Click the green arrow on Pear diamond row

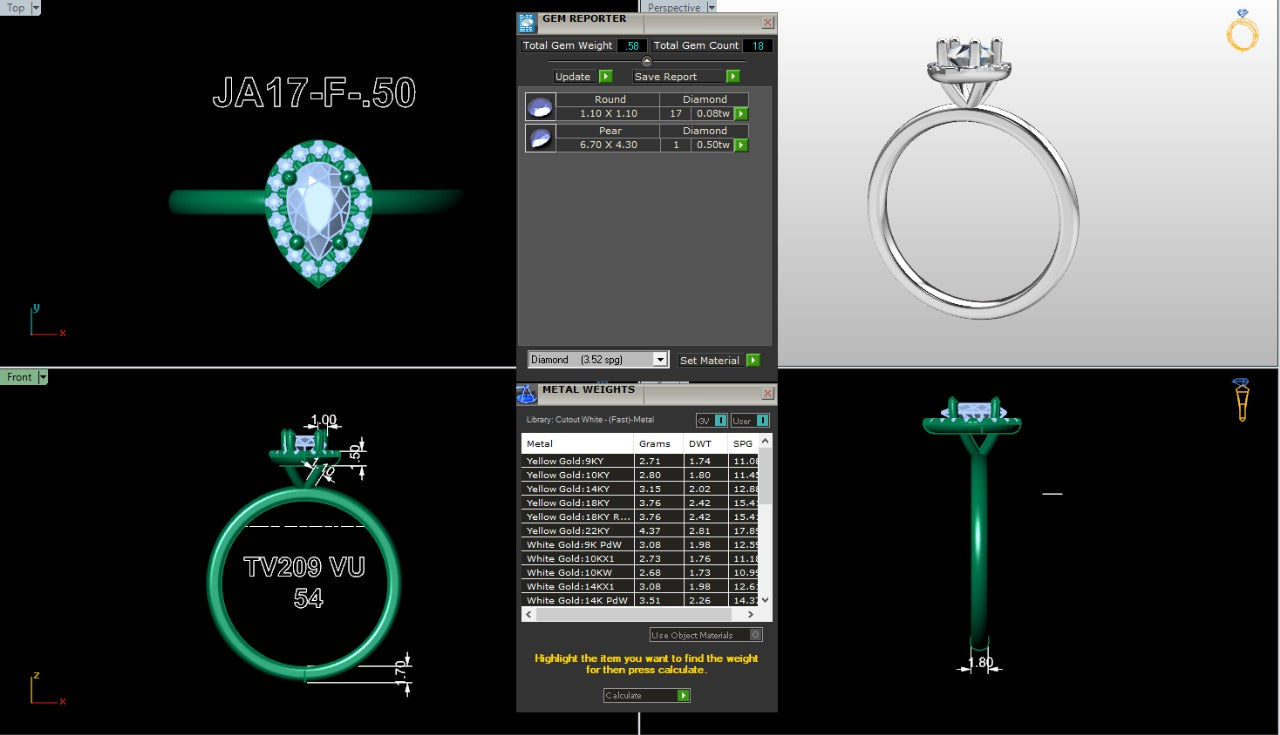pyautogui.click(x=741, y=145)
